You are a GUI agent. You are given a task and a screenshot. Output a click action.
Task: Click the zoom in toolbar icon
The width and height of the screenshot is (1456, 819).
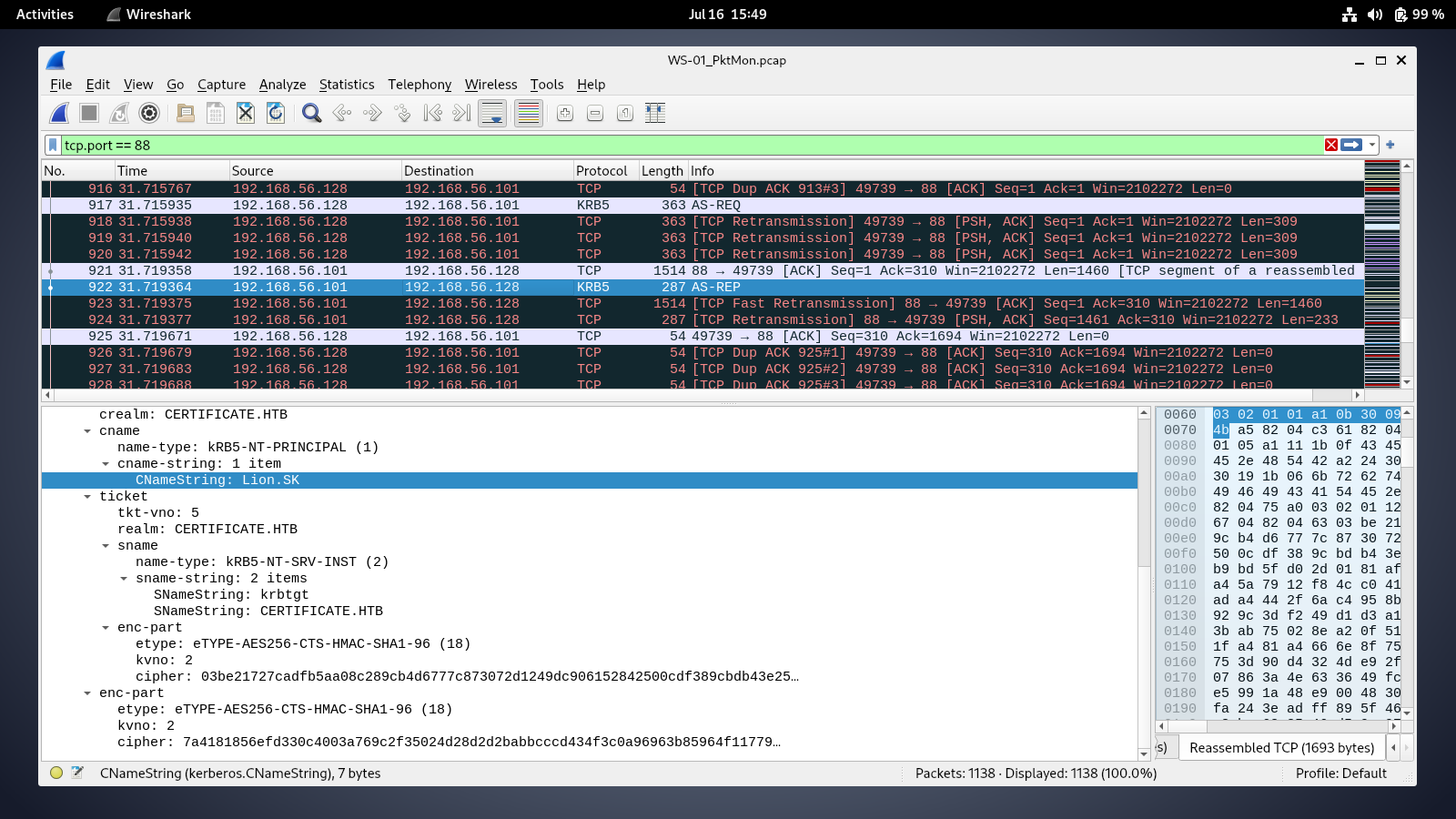(565, 113)
